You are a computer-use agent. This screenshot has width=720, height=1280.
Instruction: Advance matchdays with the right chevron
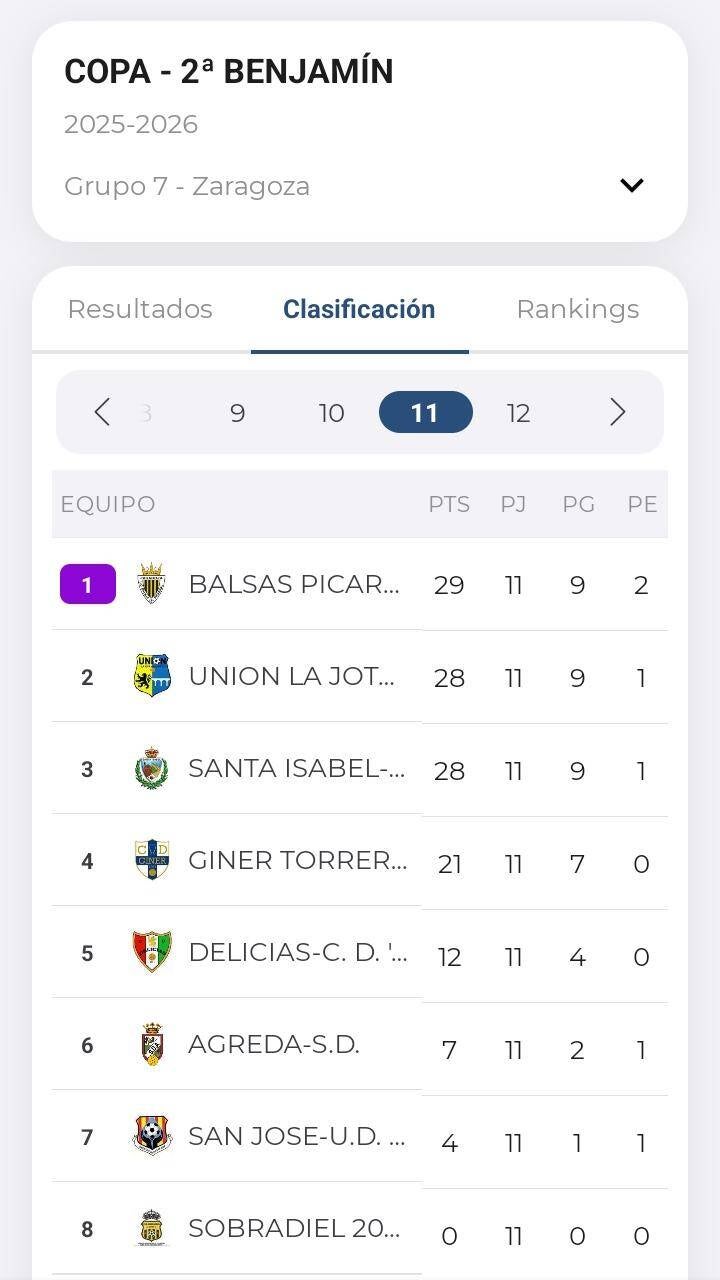(618, 412)
